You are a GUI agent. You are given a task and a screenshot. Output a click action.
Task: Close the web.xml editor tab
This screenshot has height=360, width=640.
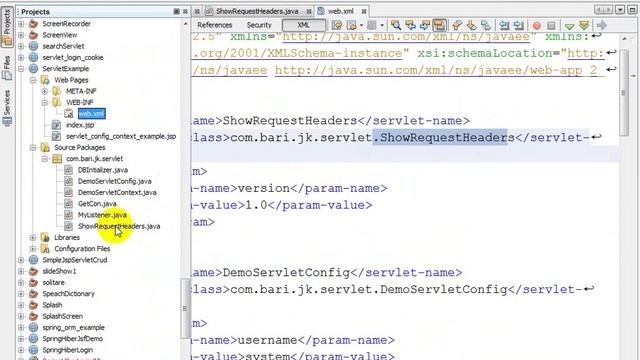364,11
